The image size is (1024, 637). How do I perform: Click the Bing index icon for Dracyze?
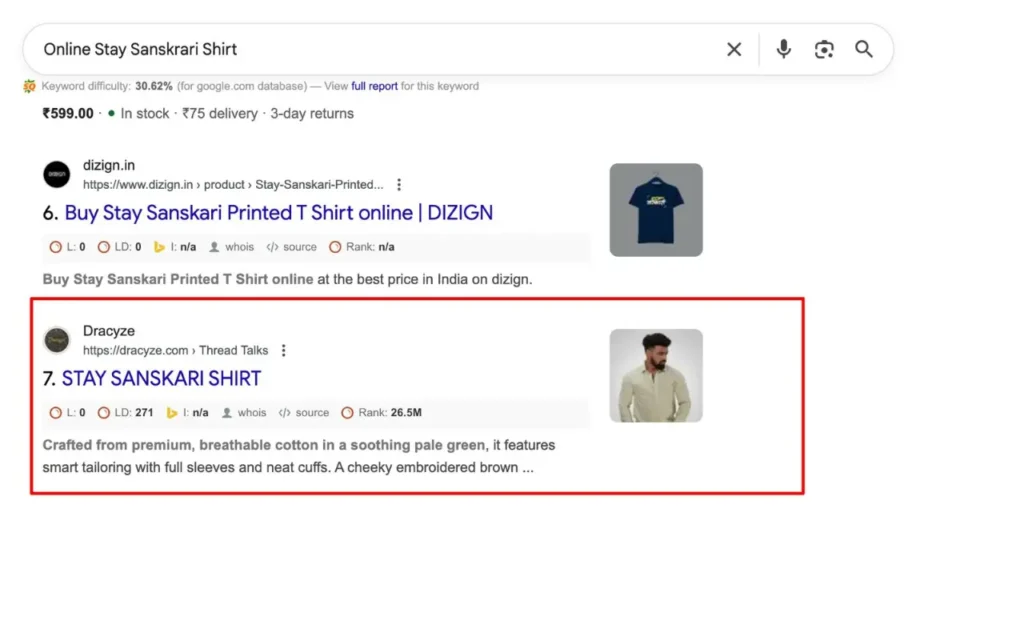click(x=172, y=413)
